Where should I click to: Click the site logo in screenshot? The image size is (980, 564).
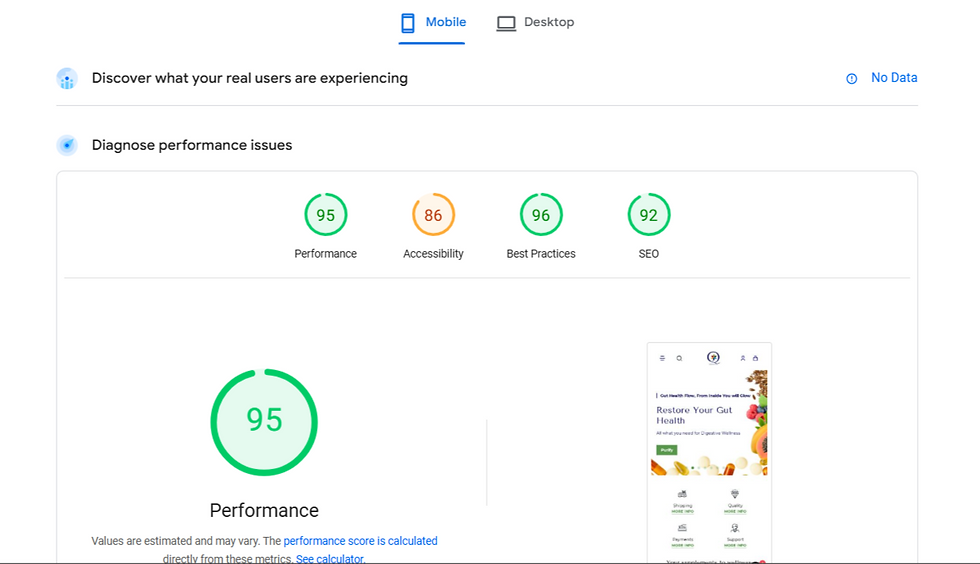pos(713,358)
